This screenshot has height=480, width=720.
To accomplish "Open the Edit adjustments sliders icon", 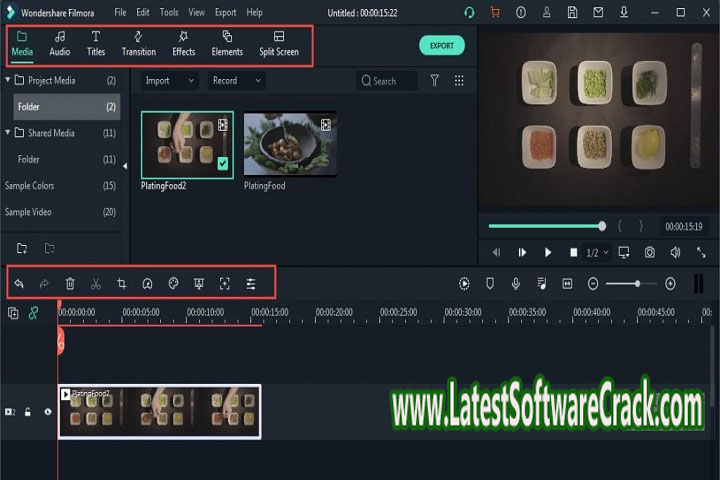I will [x=251, y=284].
